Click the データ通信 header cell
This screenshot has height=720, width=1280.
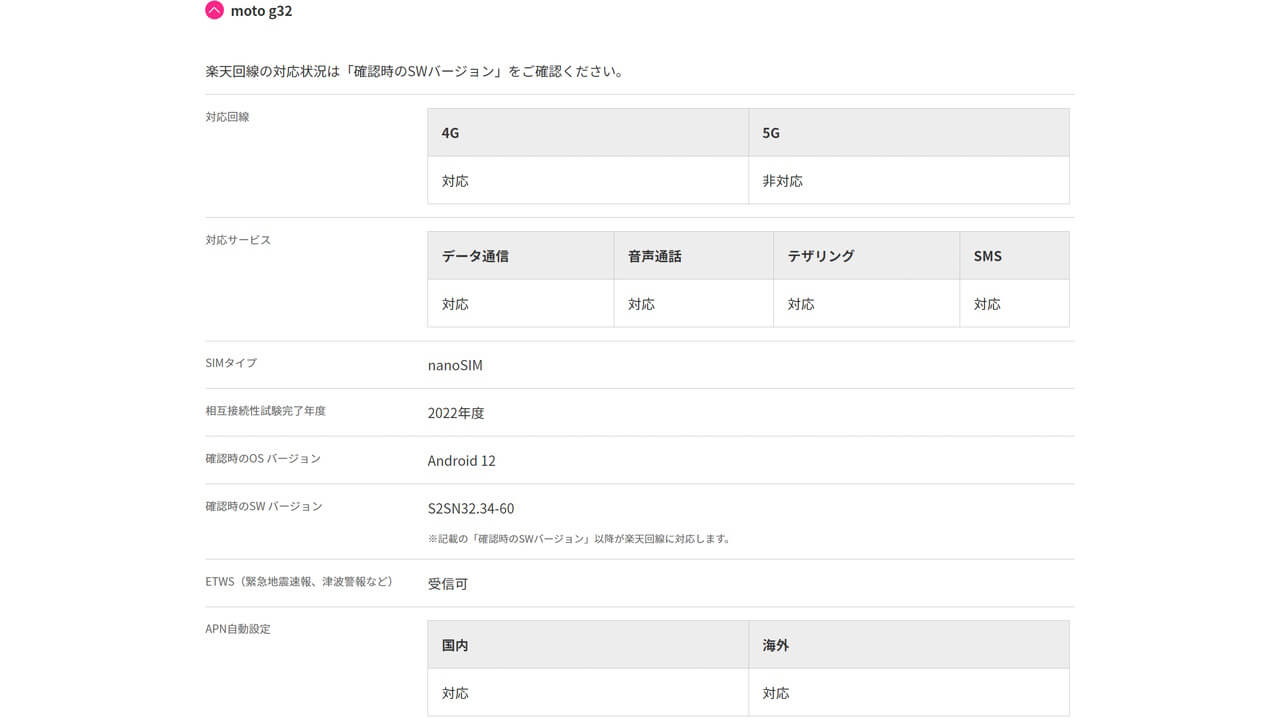point(475,255)
